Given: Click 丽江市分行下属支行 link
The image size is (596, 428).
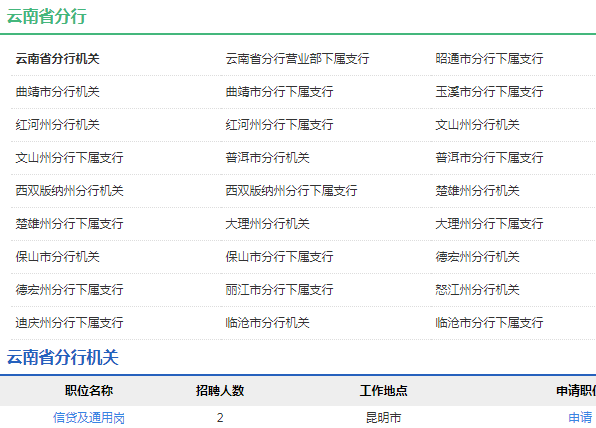Looking at the screenshot, I should point(279,290).
